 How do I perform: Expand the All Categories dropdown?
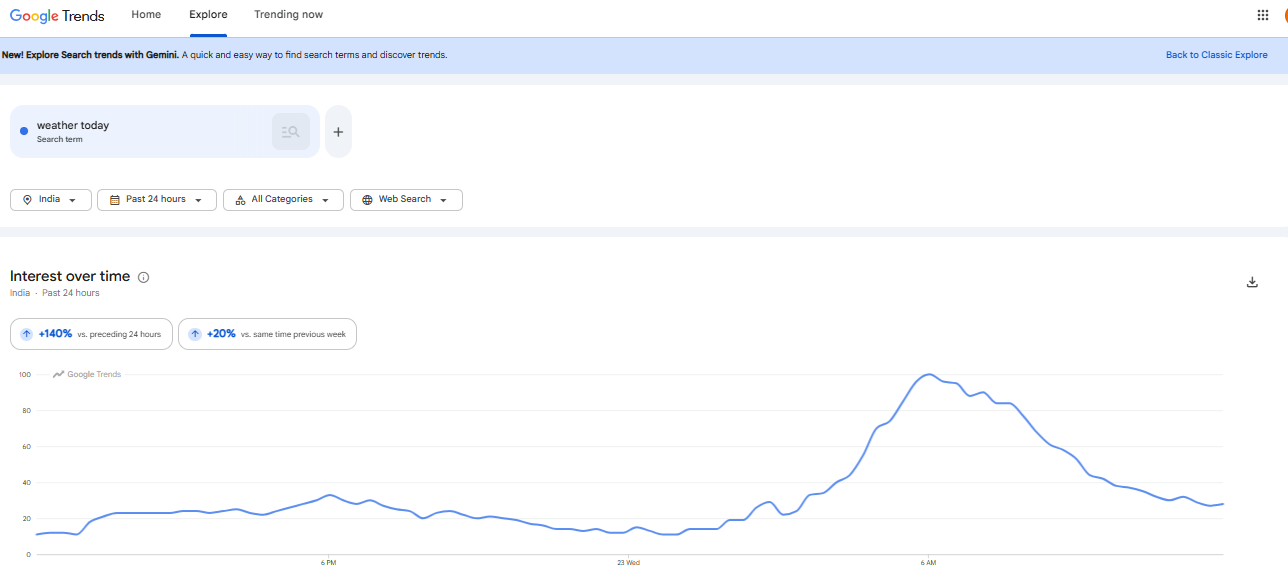coord(283,200)
